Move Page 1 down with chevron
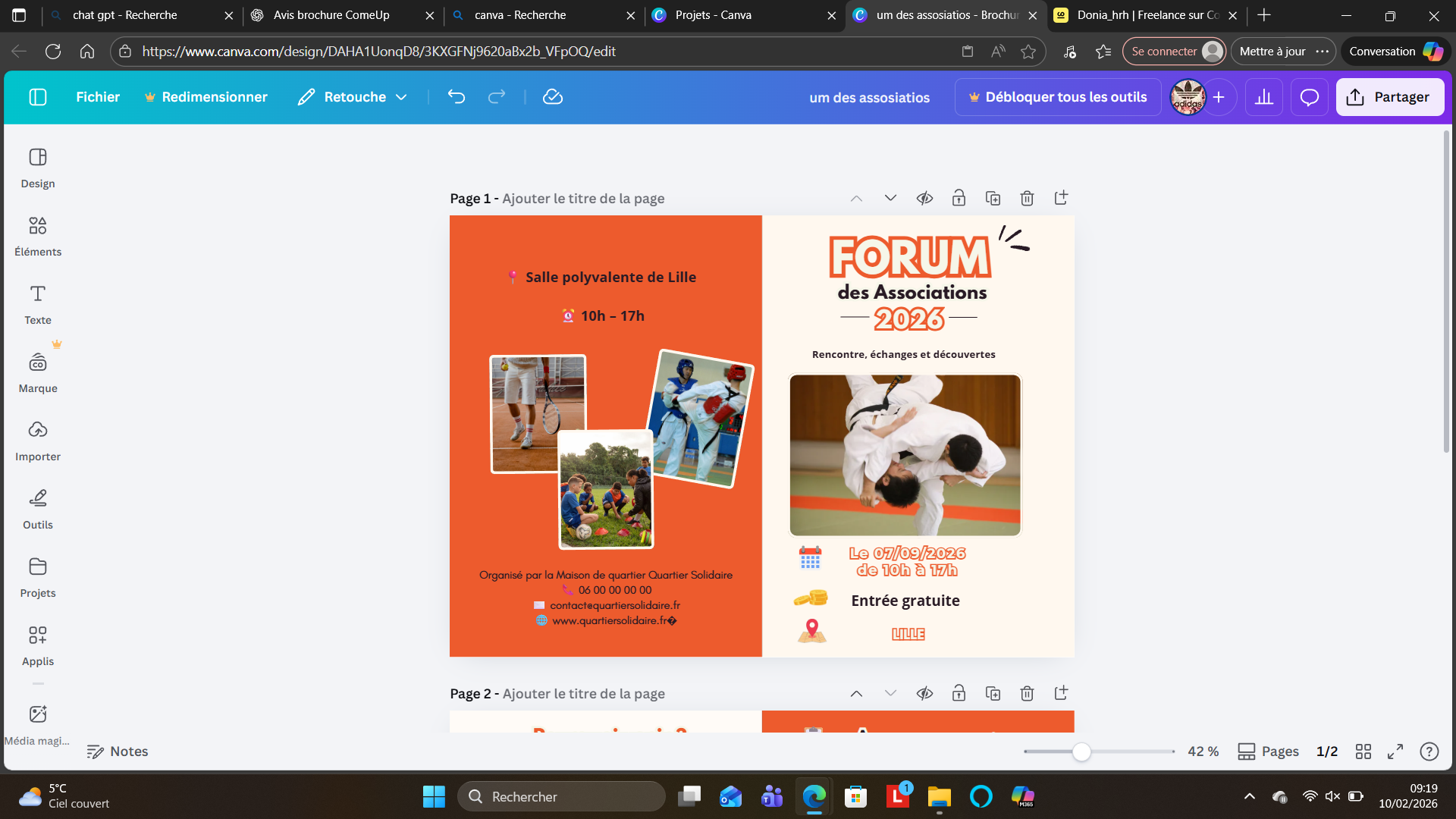Screen dimensions: 1456x819 890,199
